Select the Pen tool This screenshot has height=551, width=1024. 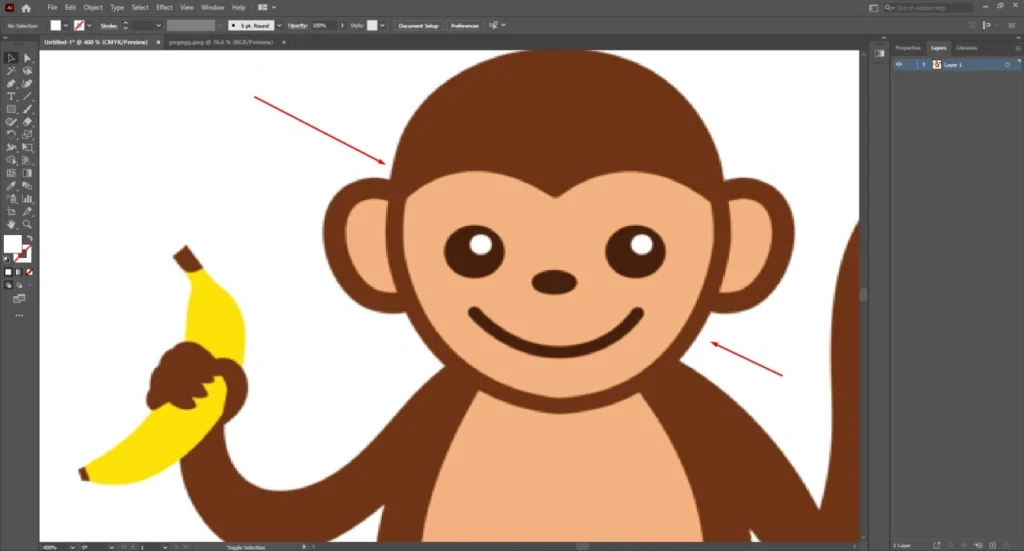tap(11, 84)
